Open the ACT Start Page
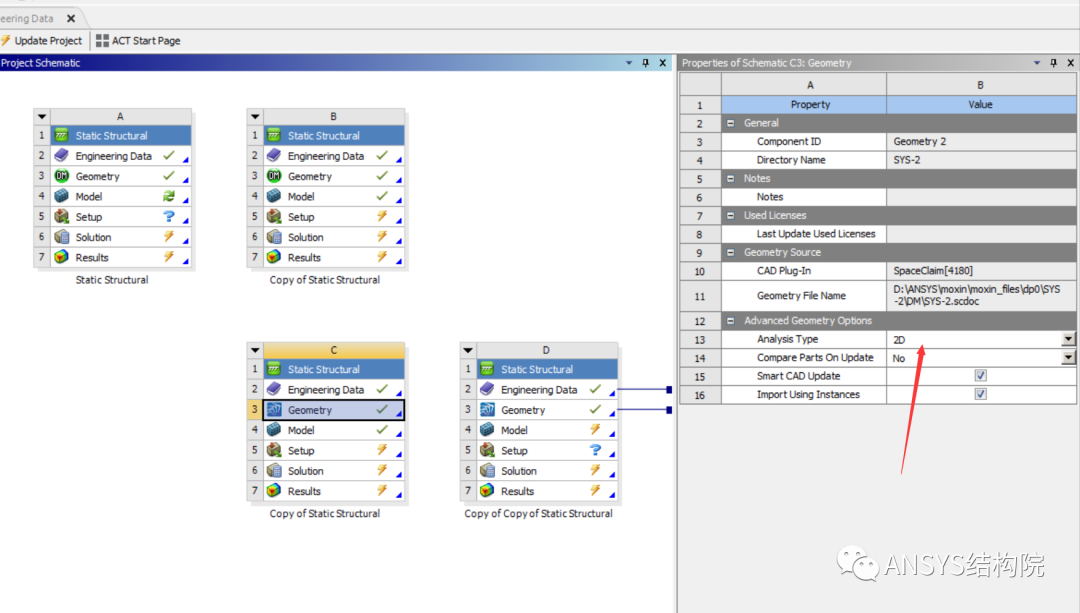 point(138,41)
